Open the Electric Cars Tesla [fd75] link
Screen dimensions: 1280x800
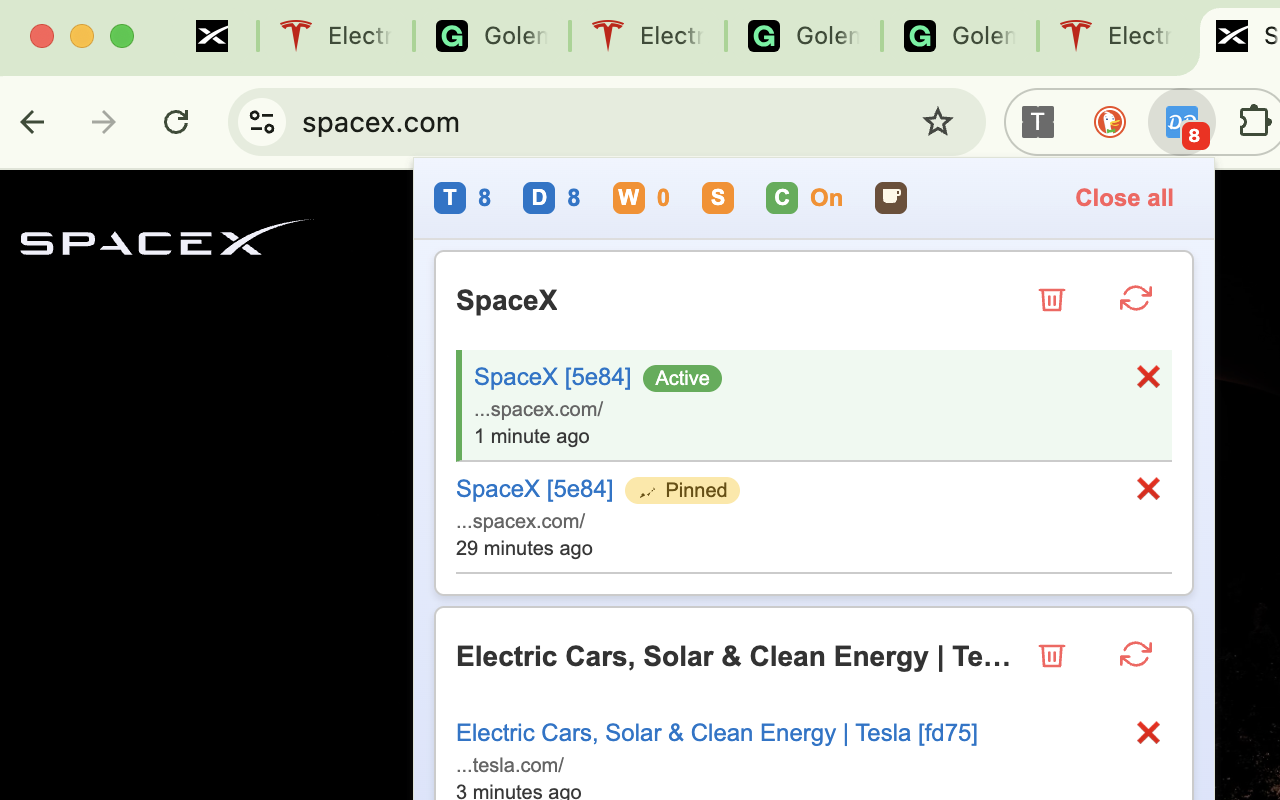[x=717, y=733]
